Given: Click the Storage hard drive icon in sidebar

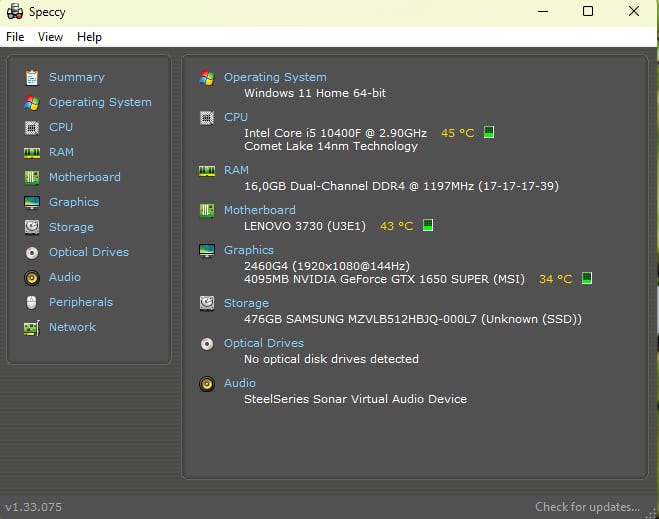Looking at the screenshot, I should pos(32,227).
